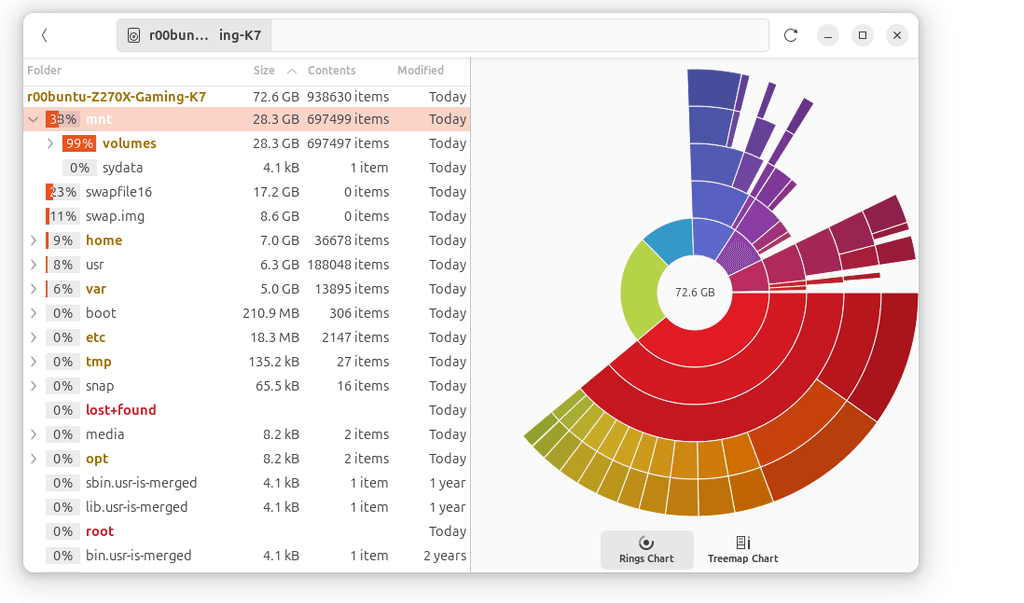The height and width of the screenshot is (603, 1024).
Task: Expand the home folder row
Action: [34, 241]
